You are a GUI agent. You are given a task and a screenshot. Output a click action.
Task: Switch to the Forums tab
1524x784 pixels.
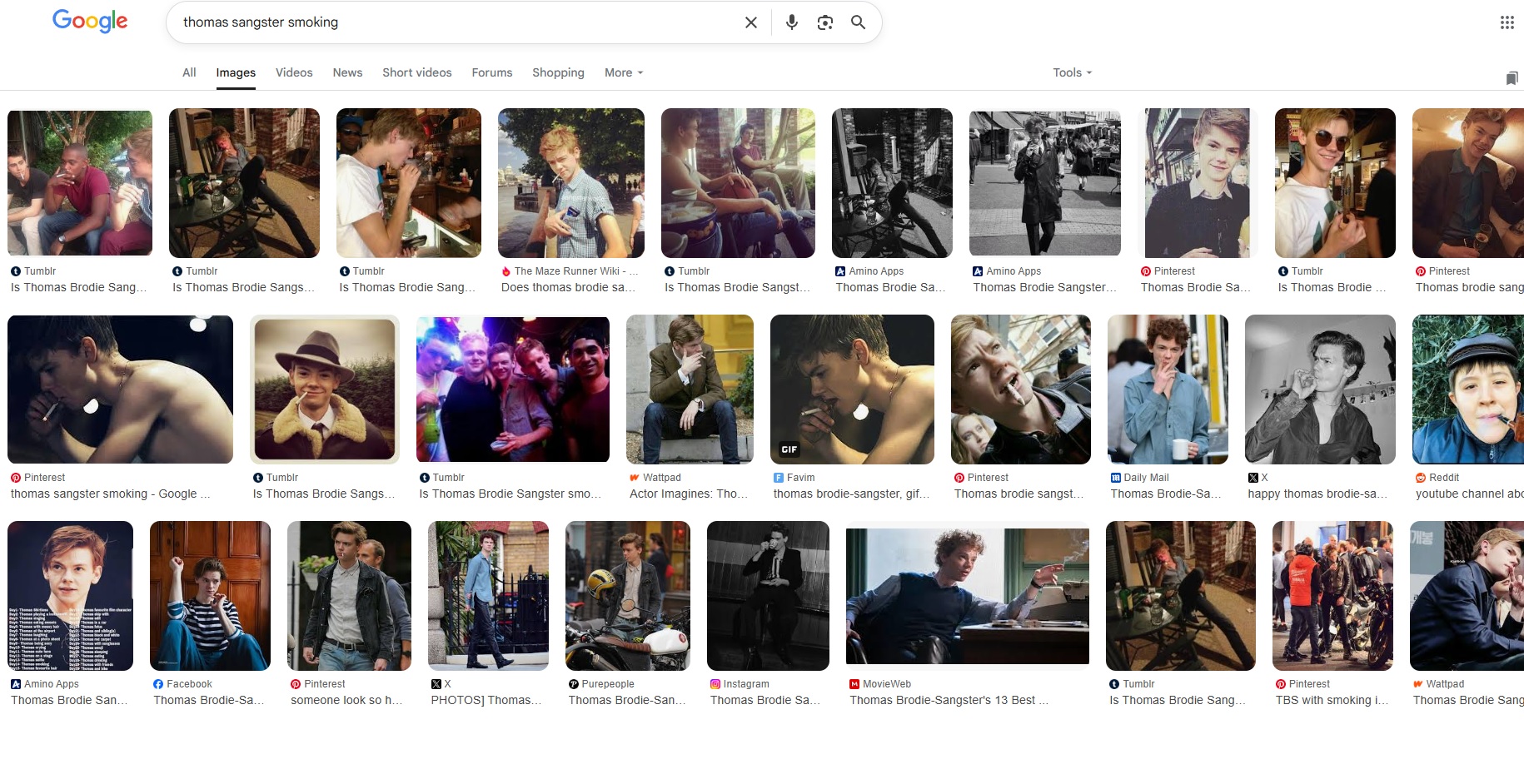(x=492, y=72)
